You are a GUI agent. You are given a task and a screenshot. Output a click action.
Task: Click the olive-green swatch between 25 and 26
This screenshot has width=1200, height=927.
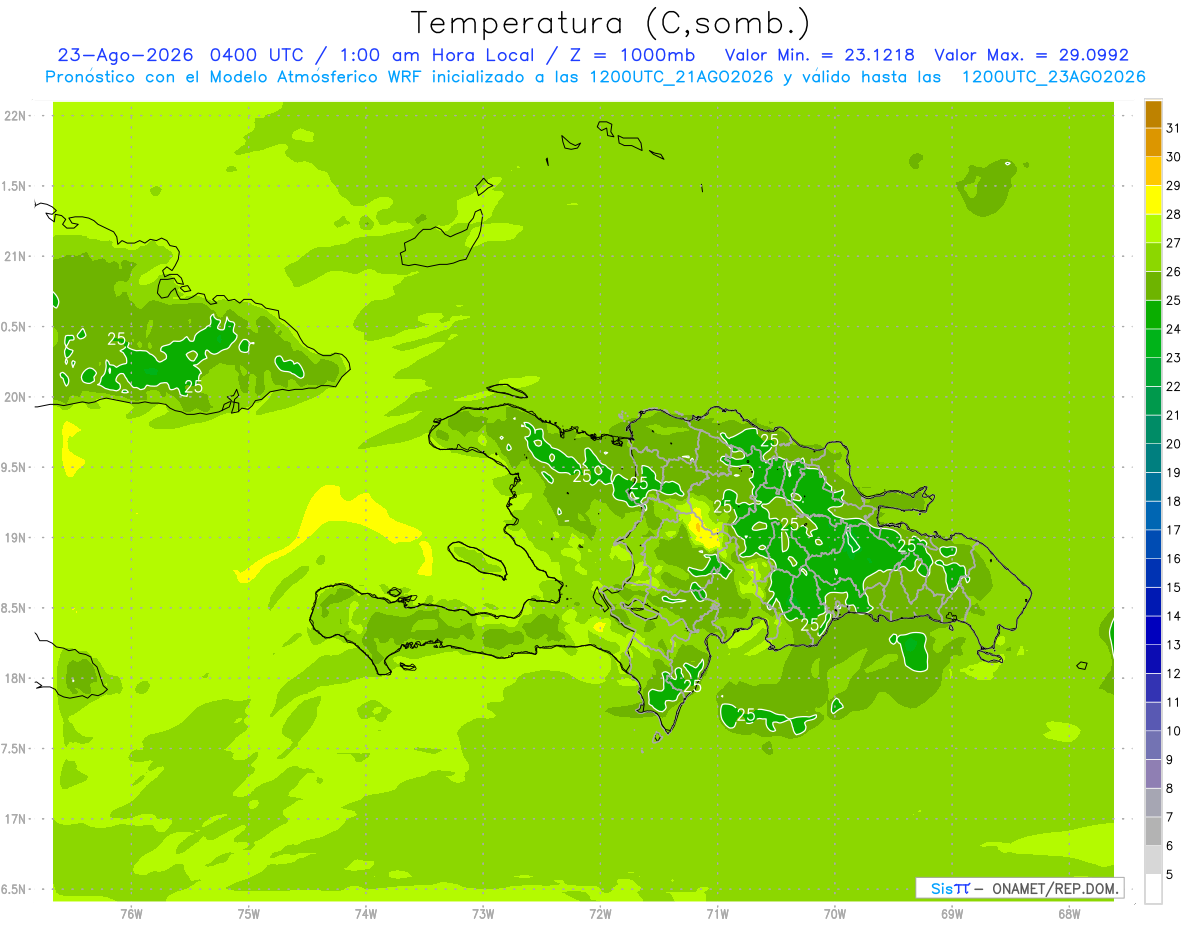[x=1153, y=287]
